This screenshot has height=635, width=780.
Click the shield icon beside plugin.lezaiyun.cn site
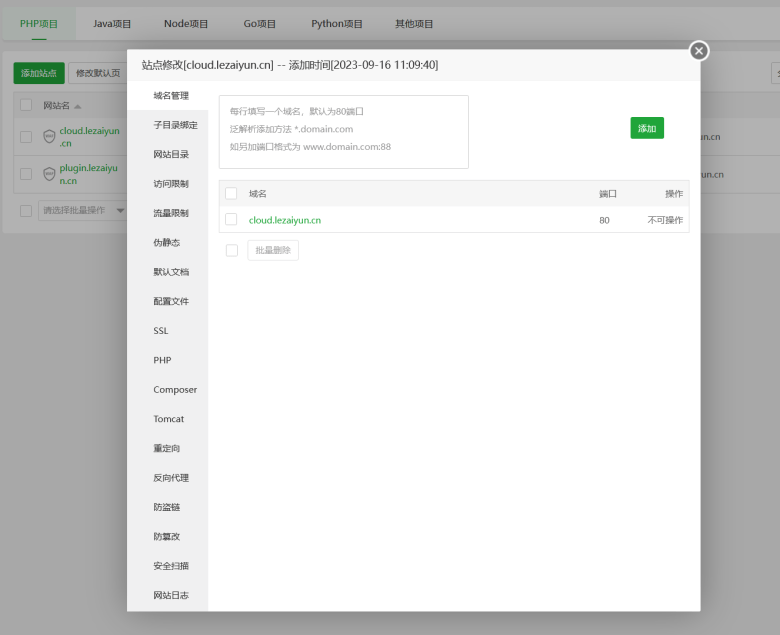click(49, 174)
